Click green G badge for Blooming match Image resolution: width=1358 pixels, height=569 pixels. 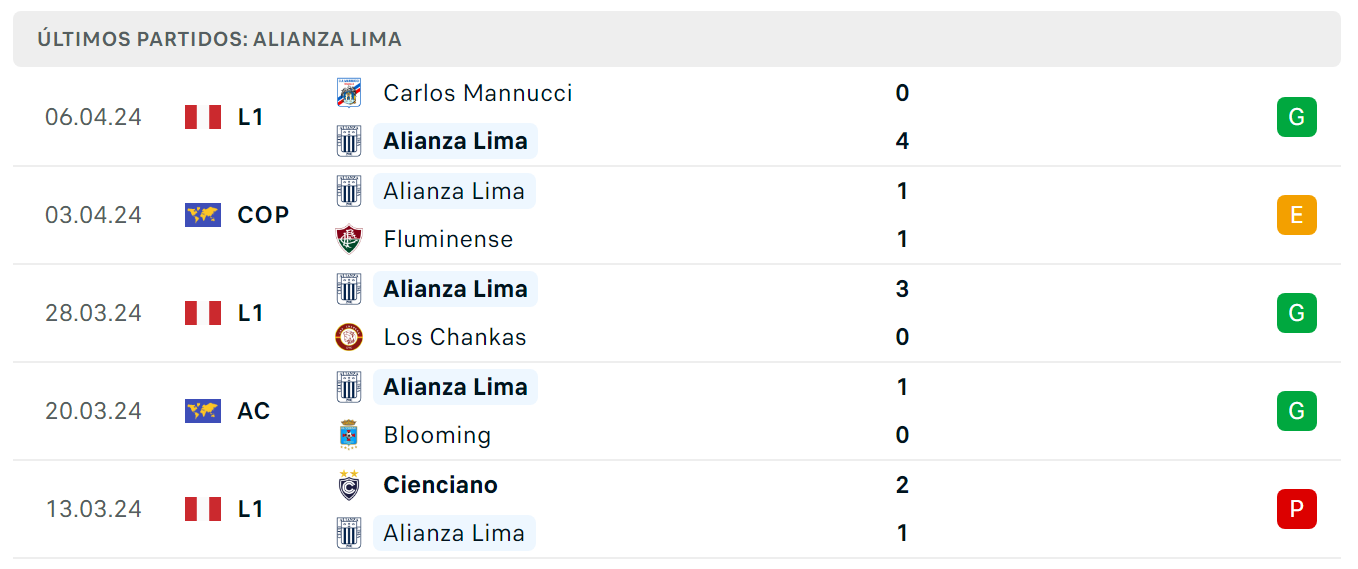[x=1296, y=411]
